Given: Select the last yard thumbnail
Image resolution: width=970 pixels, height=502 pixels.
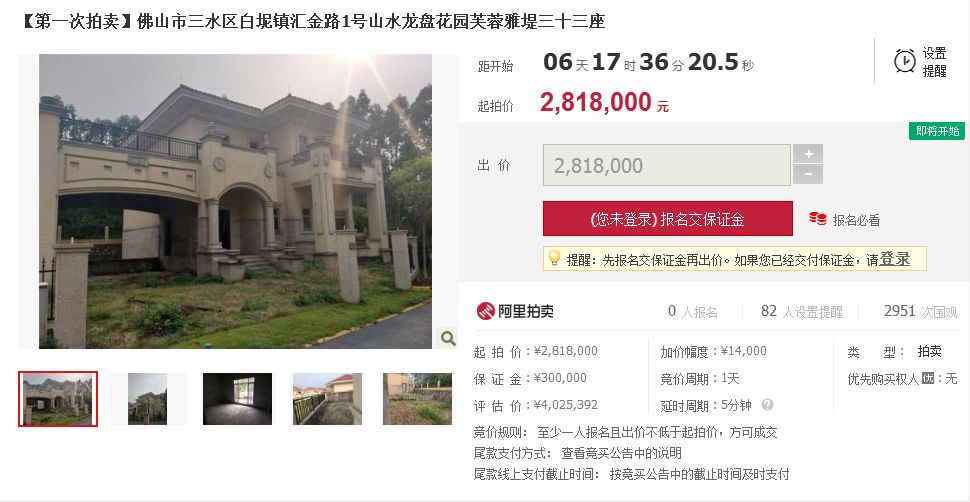Looking at the screenshot, I should click(x=418, y=399).
